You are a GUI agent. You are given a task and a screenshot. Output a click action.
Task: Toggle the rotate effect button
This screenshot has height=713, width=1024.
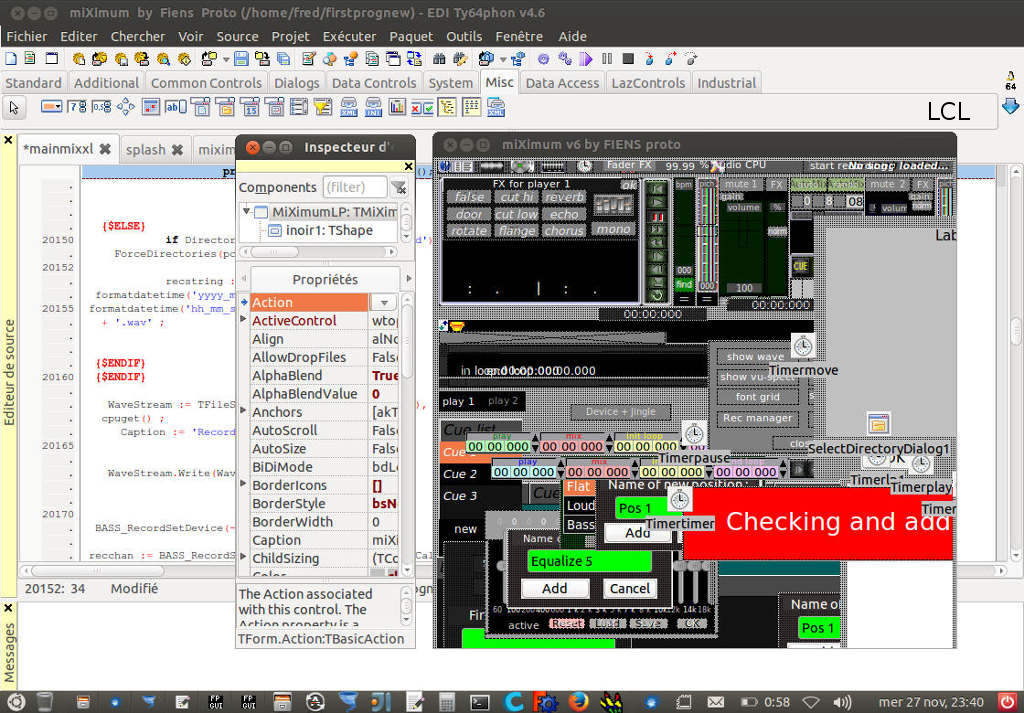pyautogui.click(x=469, y=230)
